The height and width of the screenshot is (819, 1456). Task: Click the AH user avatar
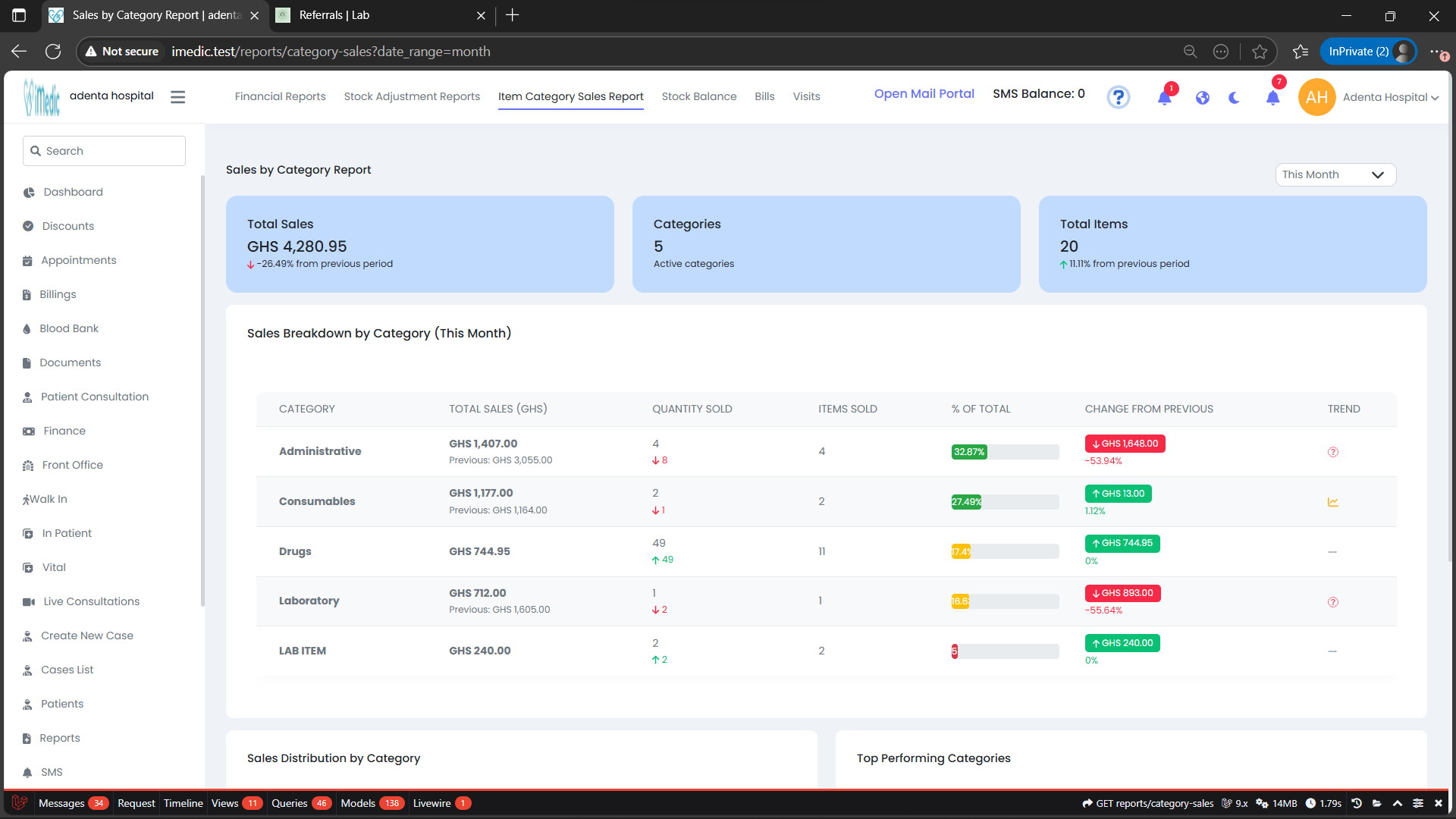pos(1317,97)
